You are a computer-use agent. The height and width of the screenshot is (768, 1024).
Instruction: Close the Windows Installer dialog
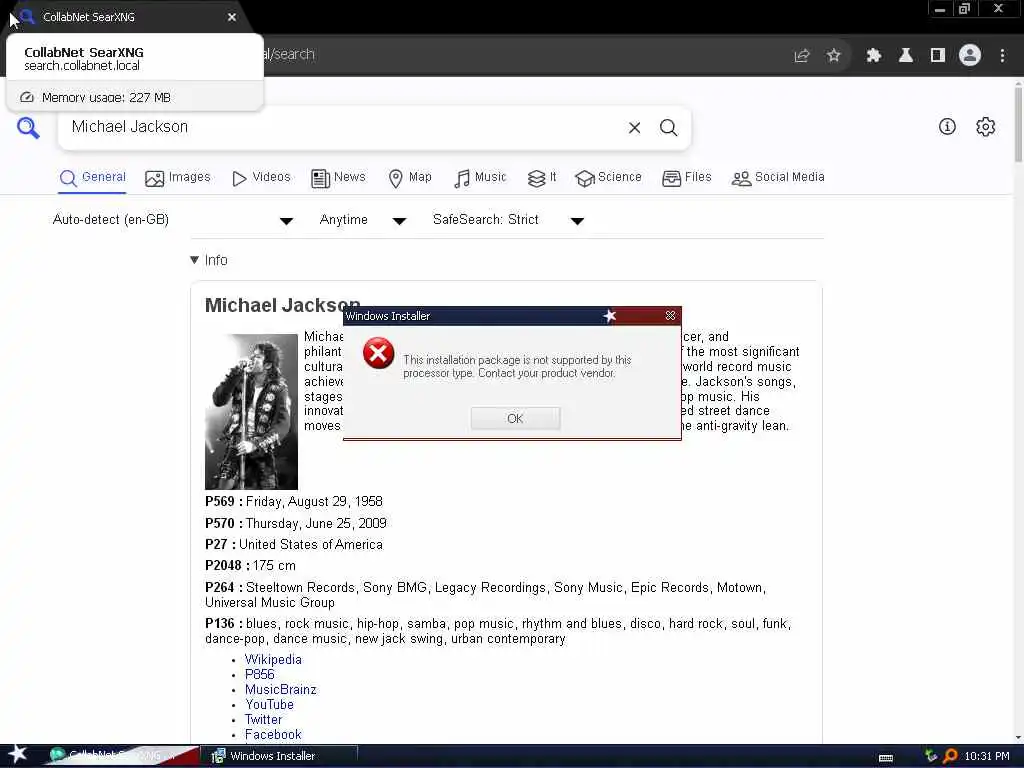(670, 315)
